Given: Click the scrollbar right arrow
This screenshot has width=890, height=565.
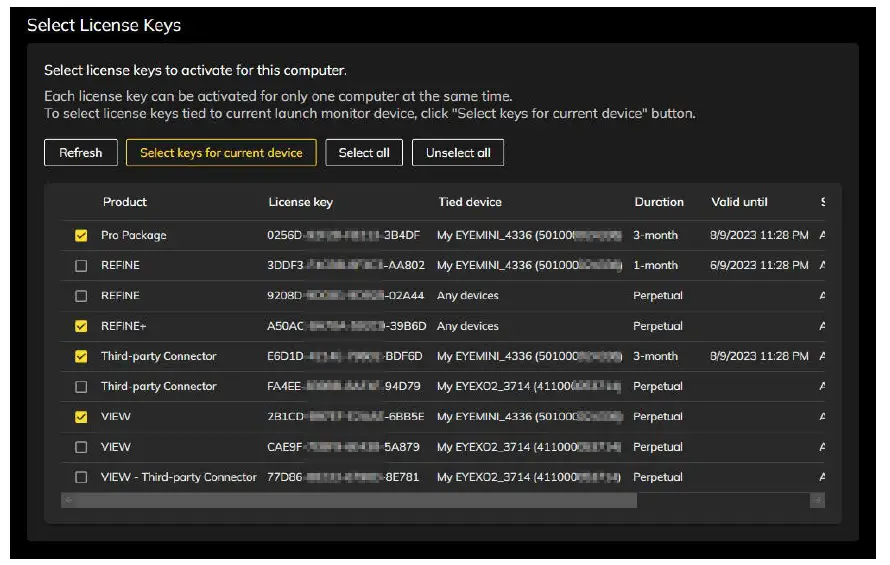Looking at the screenshot, I should 817,500.
